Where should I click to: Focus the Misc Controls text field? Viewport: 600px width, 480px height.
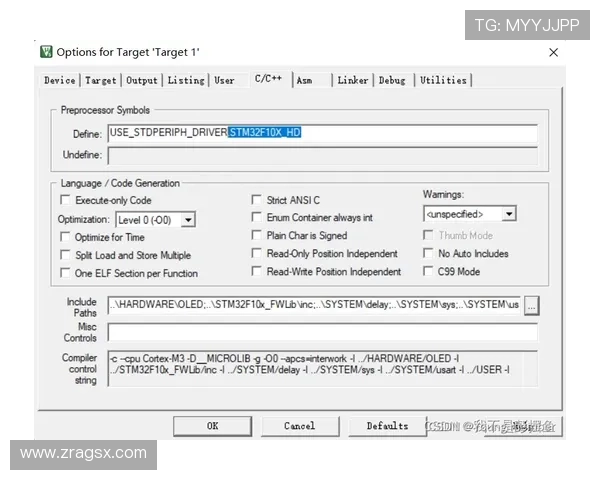point(321,332)
